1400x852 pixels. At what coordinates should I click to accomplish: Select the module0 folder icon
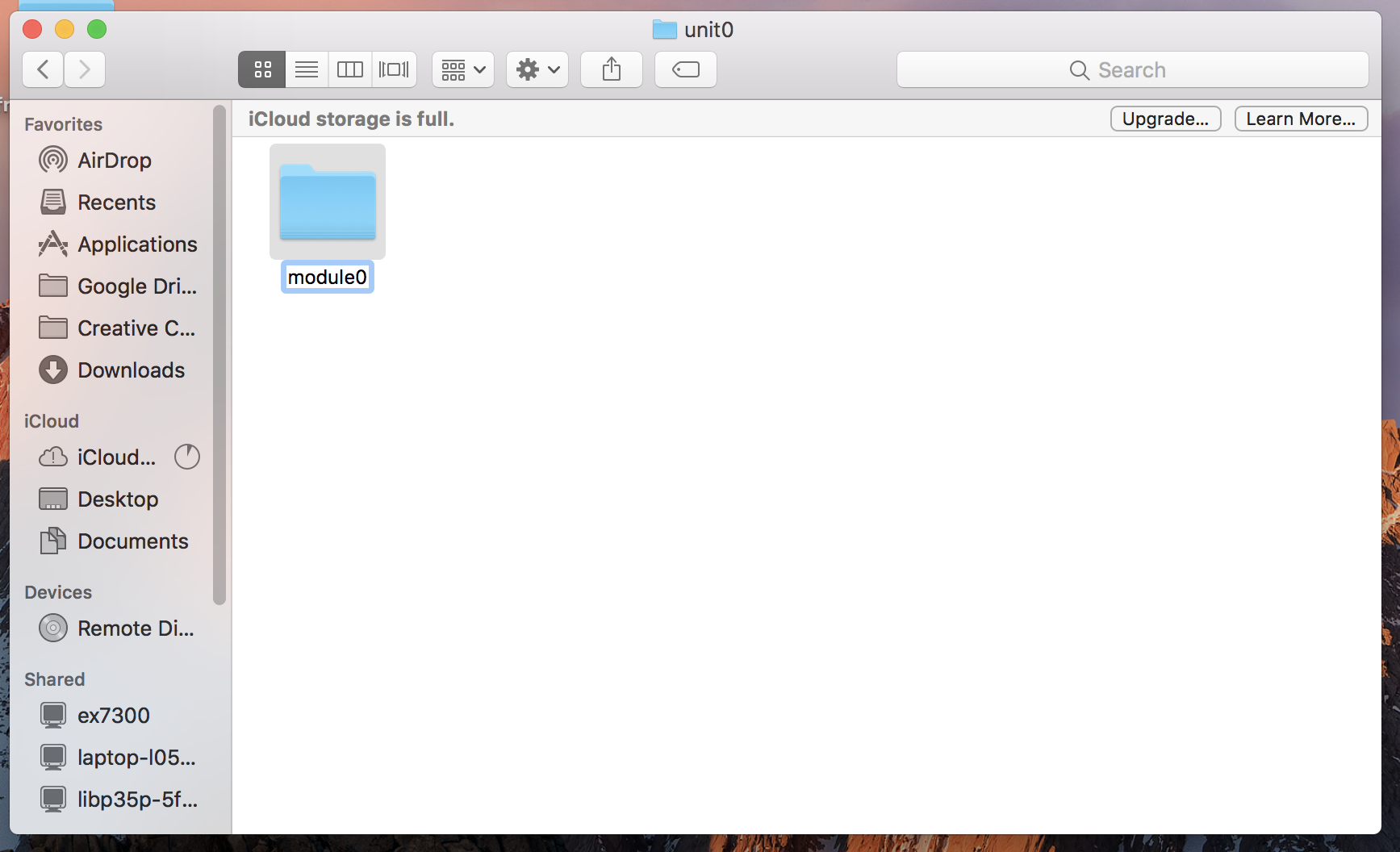pyautogui.click(x=328, y=202)
